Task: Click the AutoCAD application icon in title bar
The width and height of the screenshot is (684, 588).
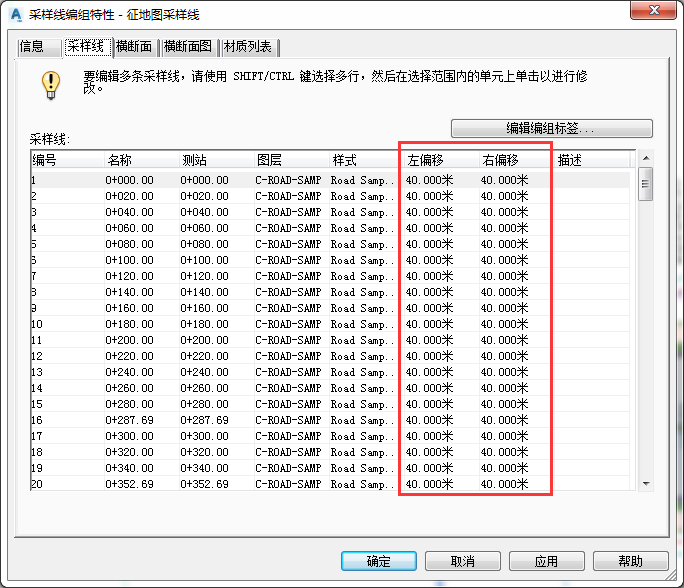Action: 16,14
